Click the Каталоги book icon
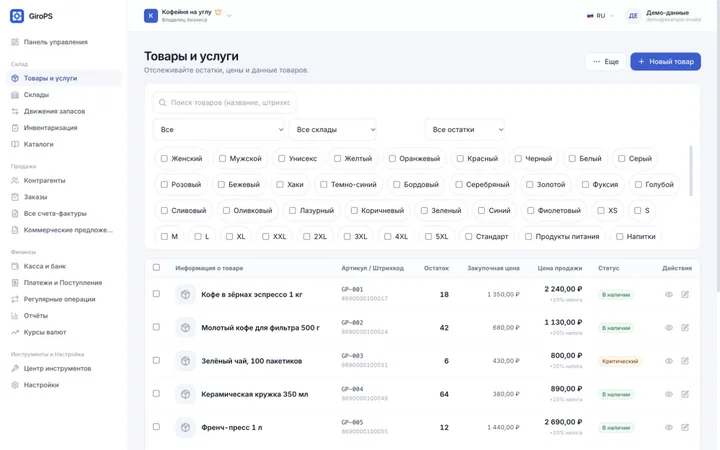Viewport: 720px width, 450px height. [x=15, y=145]
